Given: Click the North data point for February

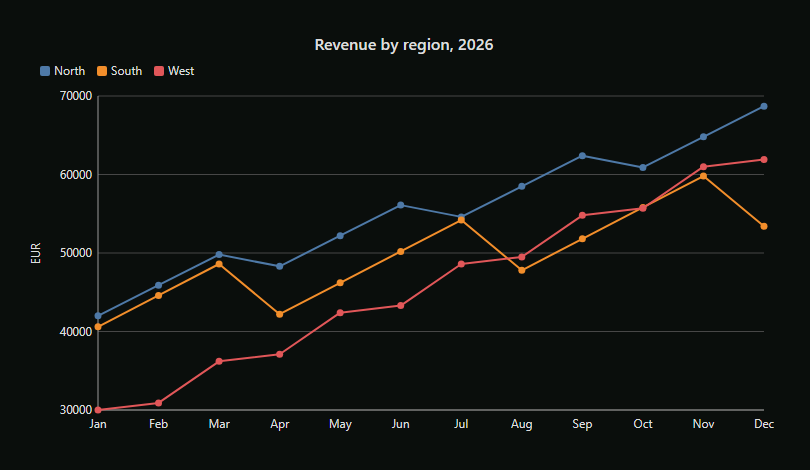Looking at the screenshot, I should (x=159, y=285).
